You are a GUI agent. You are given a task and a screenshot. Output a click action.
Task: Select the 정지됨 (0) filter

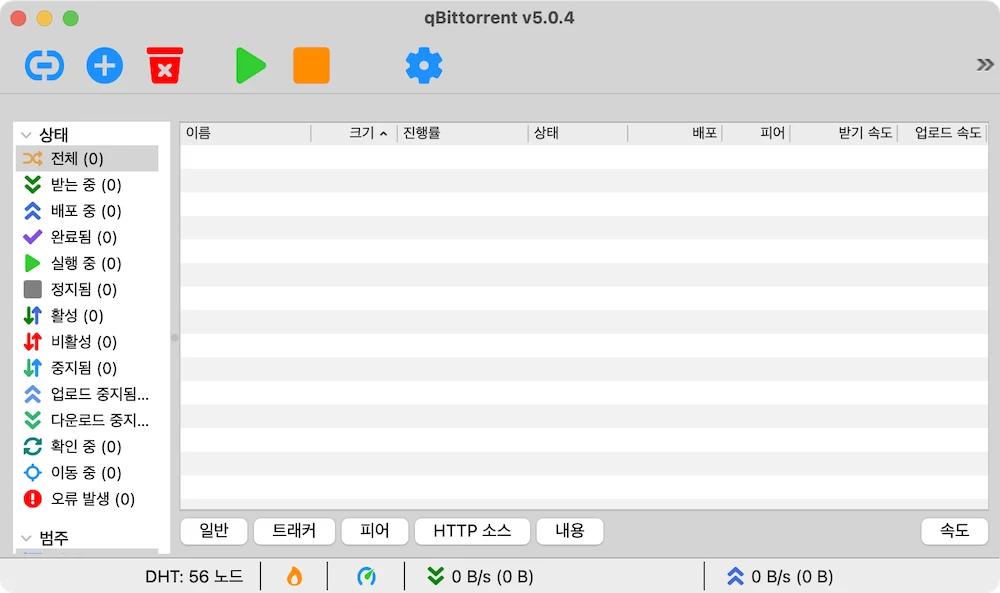coord(87,289)
